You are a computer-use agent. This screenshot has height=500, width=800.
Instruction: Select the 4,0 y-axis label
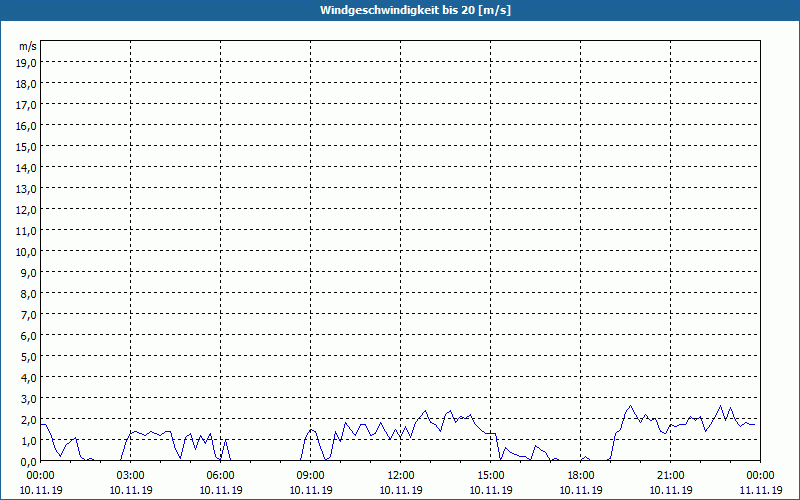pos(28,378)
